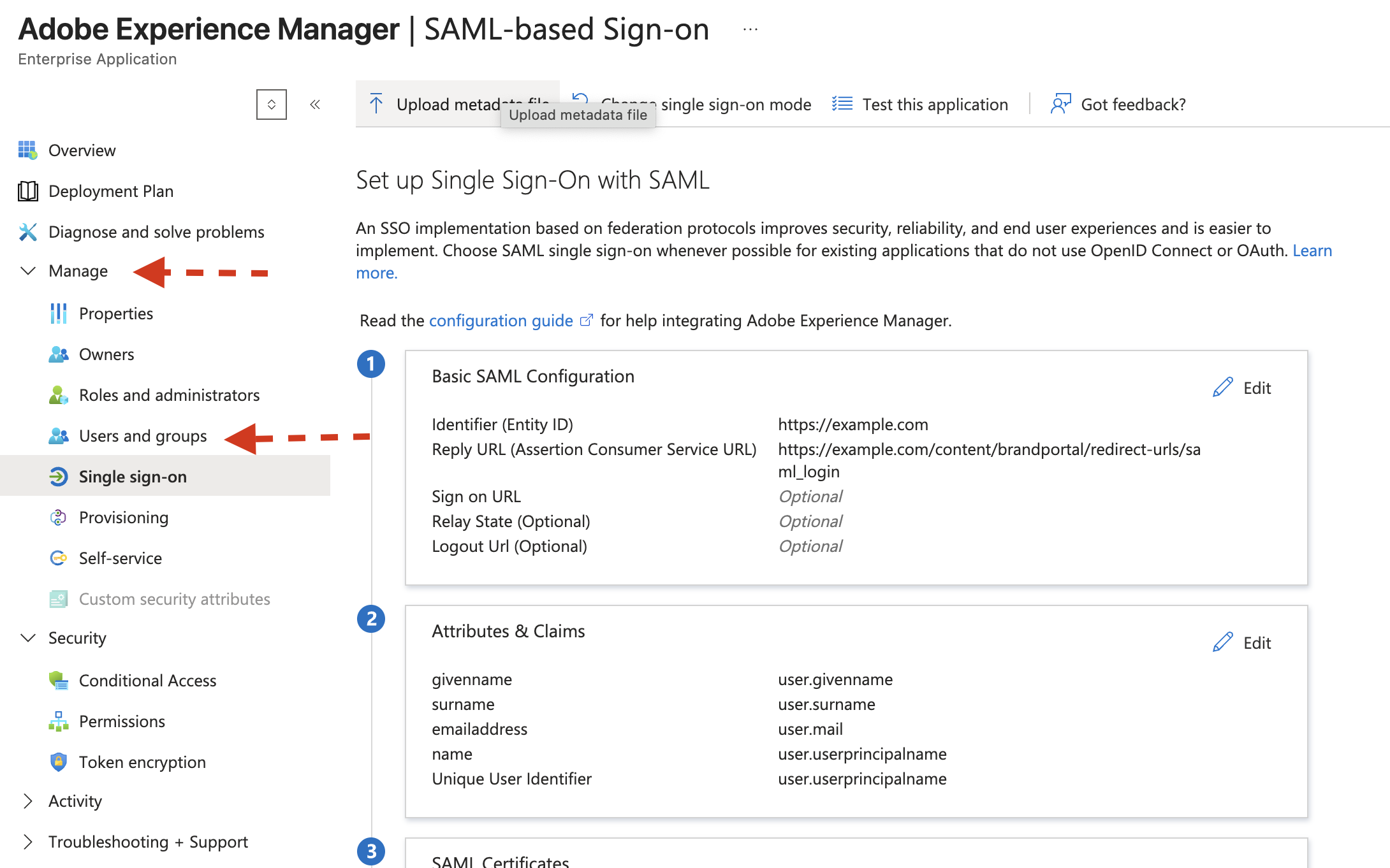Click the pencil icon for Attributes & Claims

coord(1222,642)
